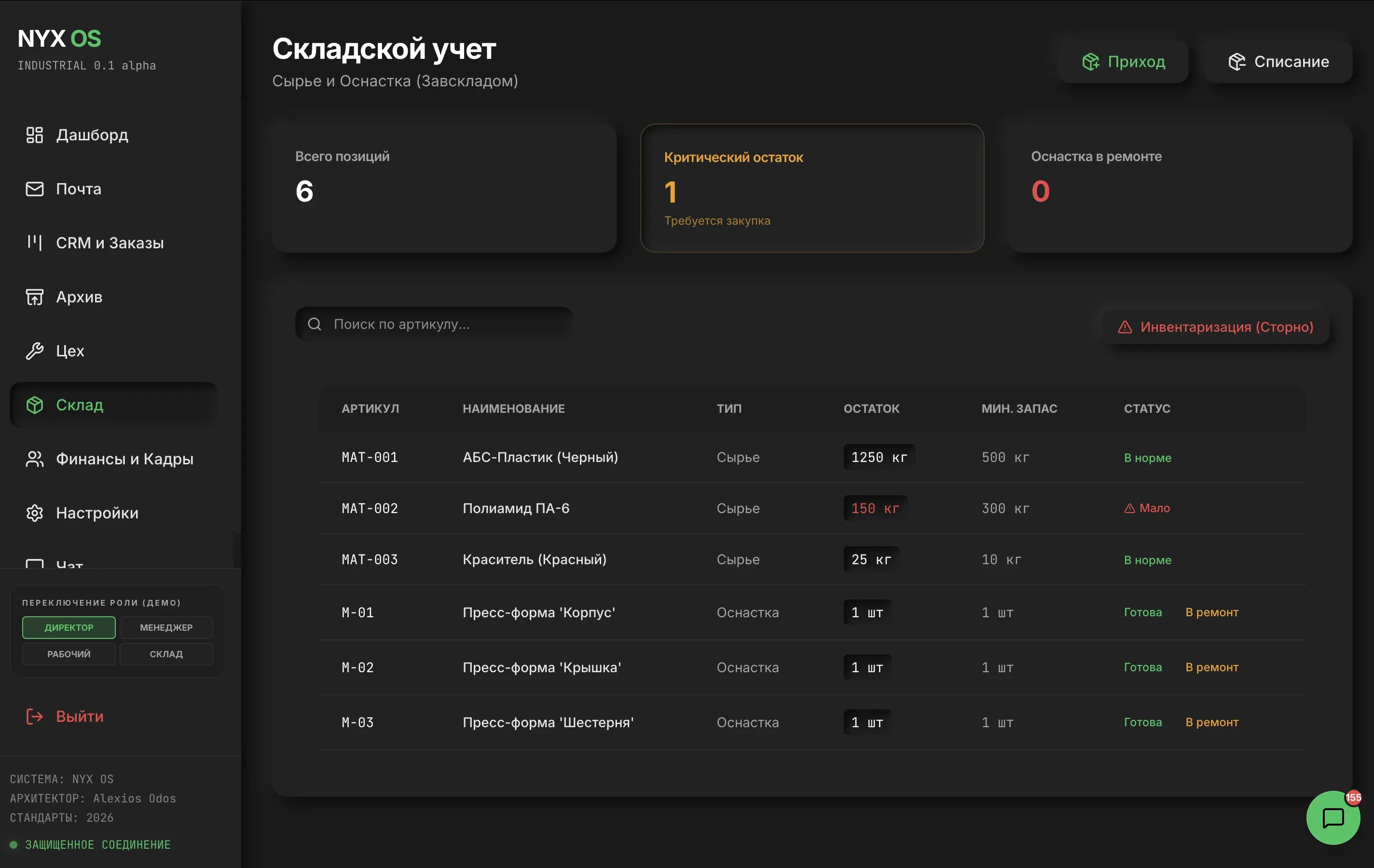The width and height of the screenshot is (1374, 868).
Task: Open CRM и Заказы menu item
Action: coord(110,243)
